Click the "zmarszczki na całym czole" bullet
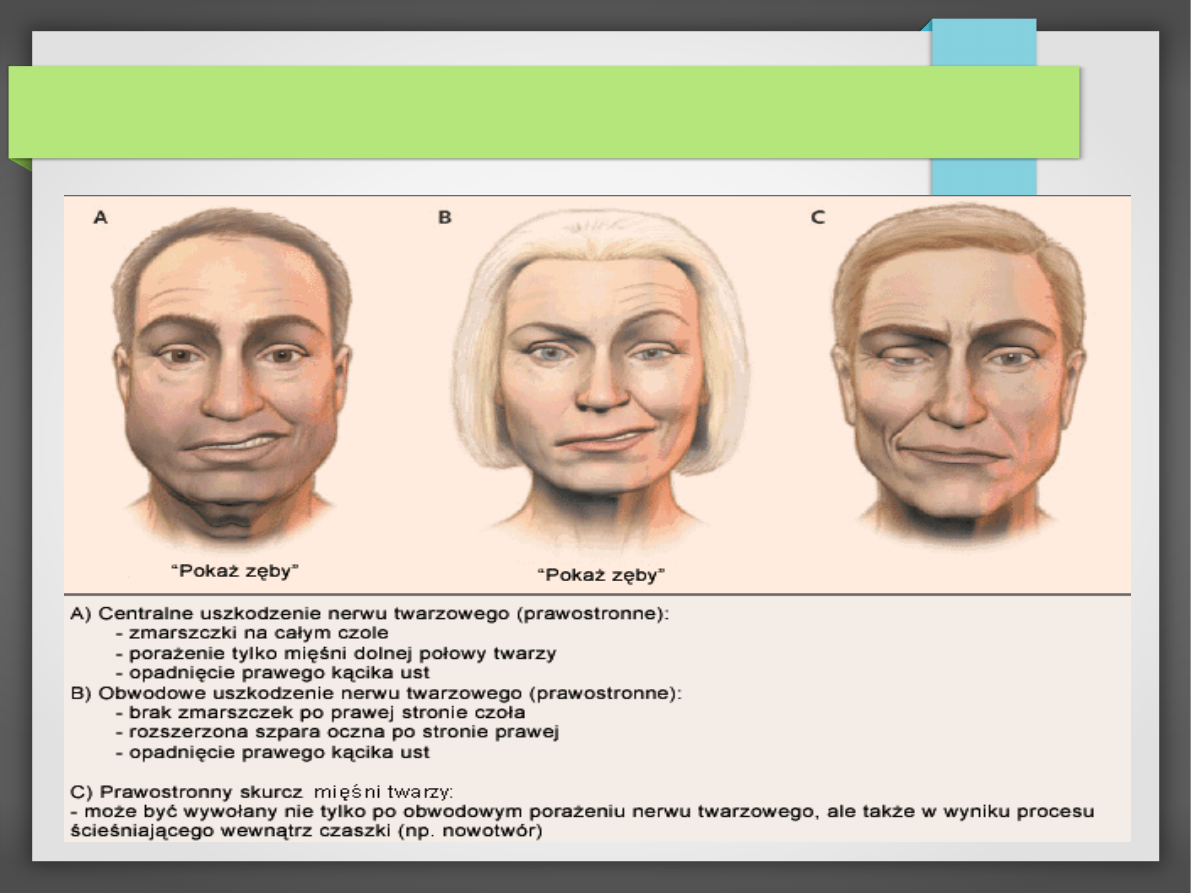 253,633
